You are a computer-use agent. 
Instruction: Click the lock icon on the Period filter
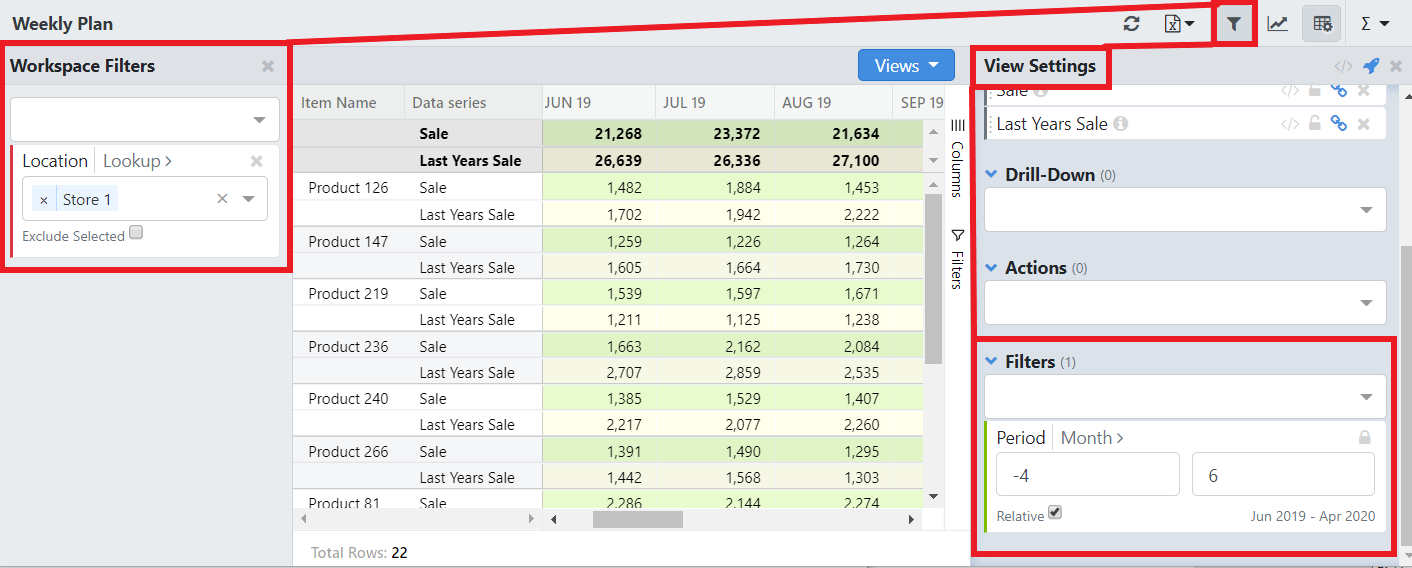point(1364,438)
